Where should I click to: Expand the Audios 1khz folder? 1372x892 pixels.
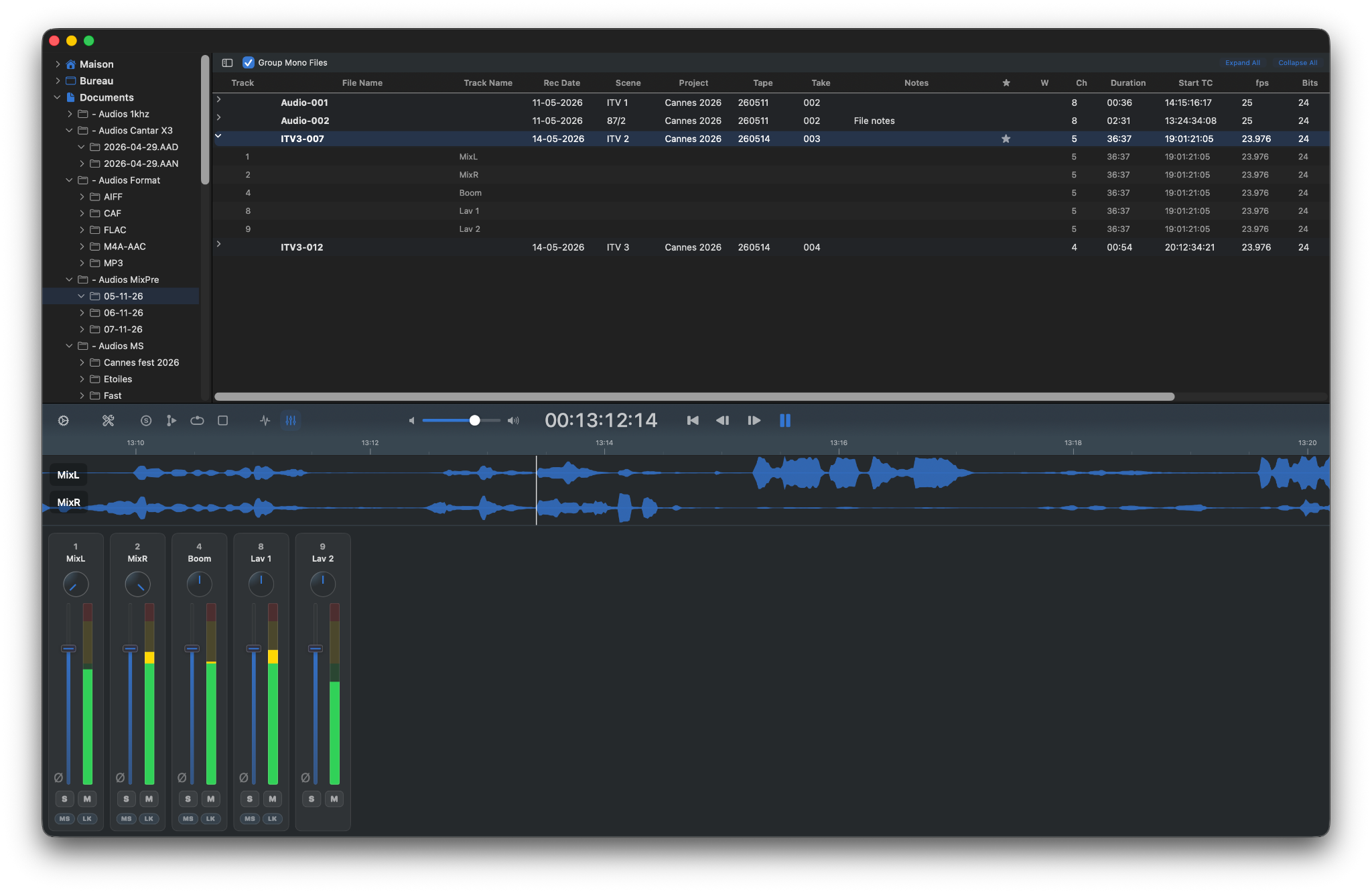point(70,114)
